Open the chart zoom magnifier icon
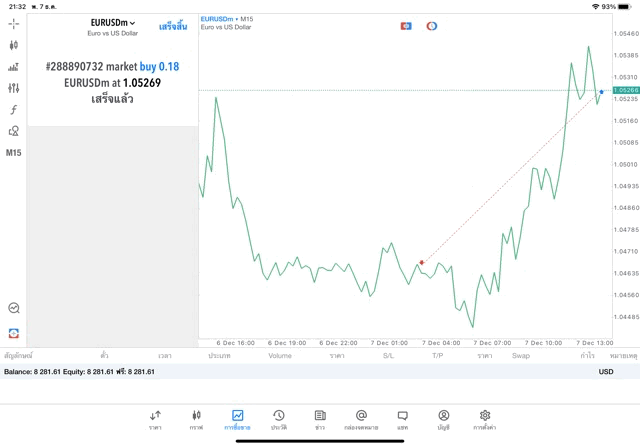Viewport: 640px width, 447px height. coord(13,308)
